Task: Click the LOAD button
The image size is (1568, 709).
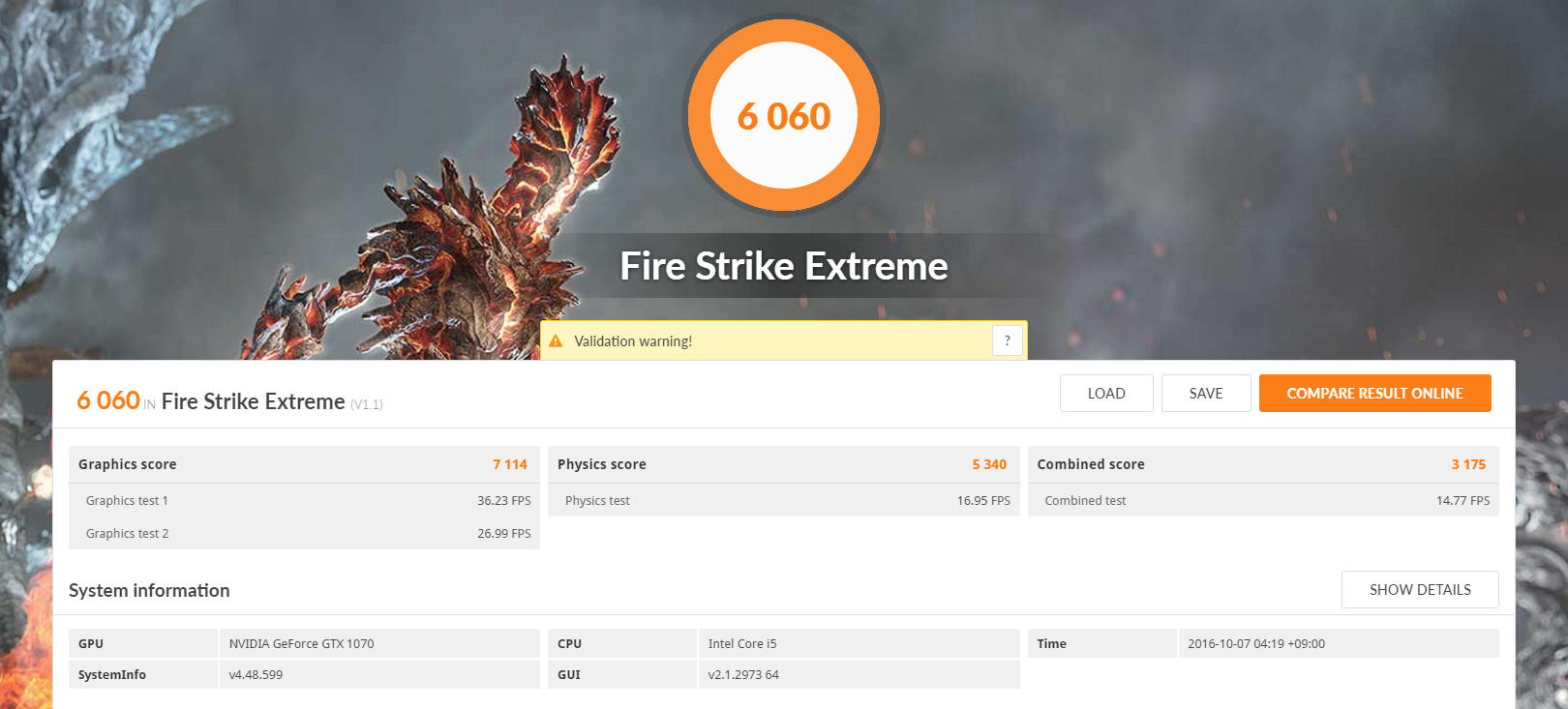Action: click(1106, 394)
